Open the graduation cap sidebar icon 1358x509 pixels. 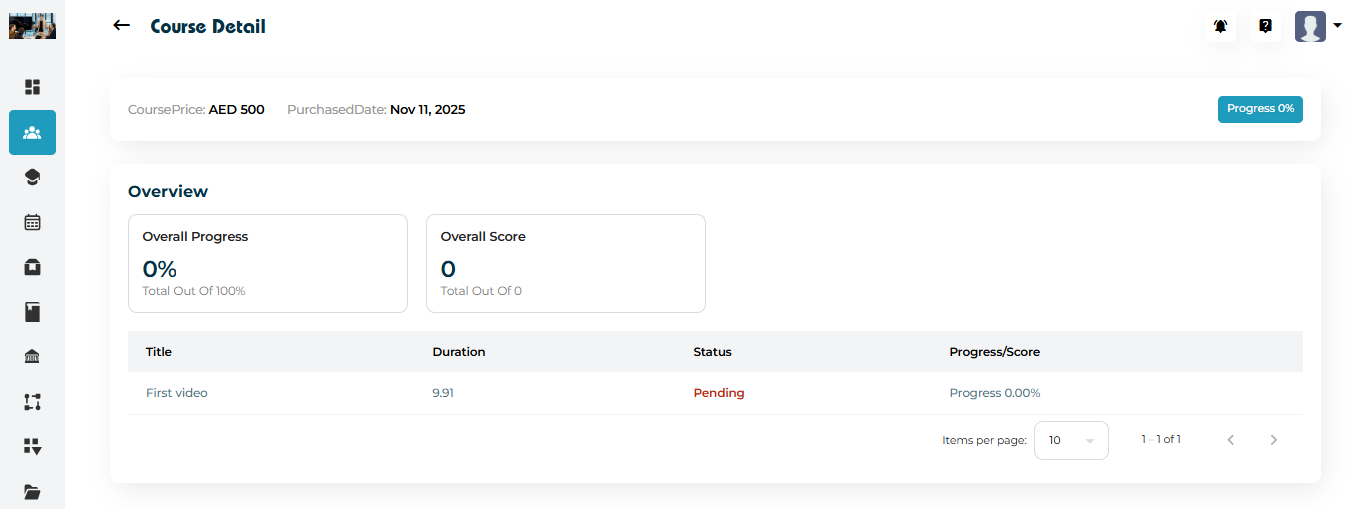click(32, 177)
